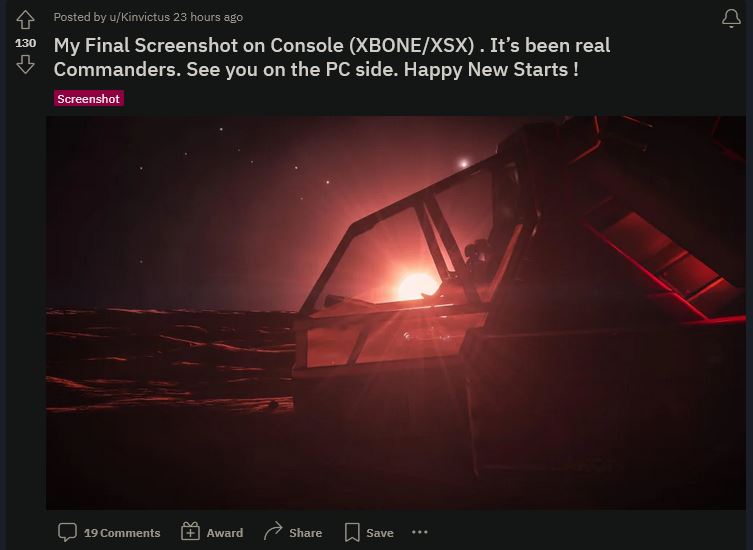Select the 'Share' text label
This screenshot has height=550, width=753.
pyautogui.click(x=305, y=533)
